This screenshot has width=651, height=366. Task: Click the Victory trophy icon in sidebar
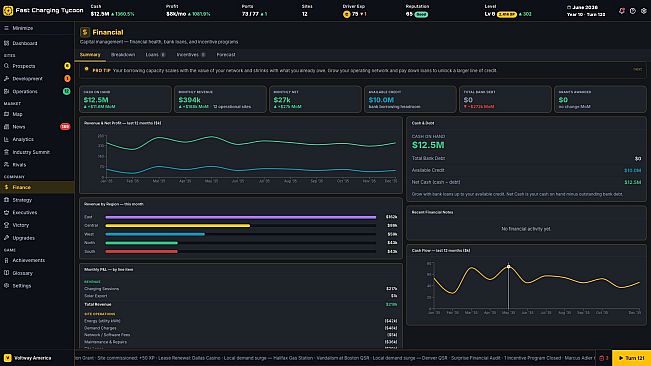(6, 225)
